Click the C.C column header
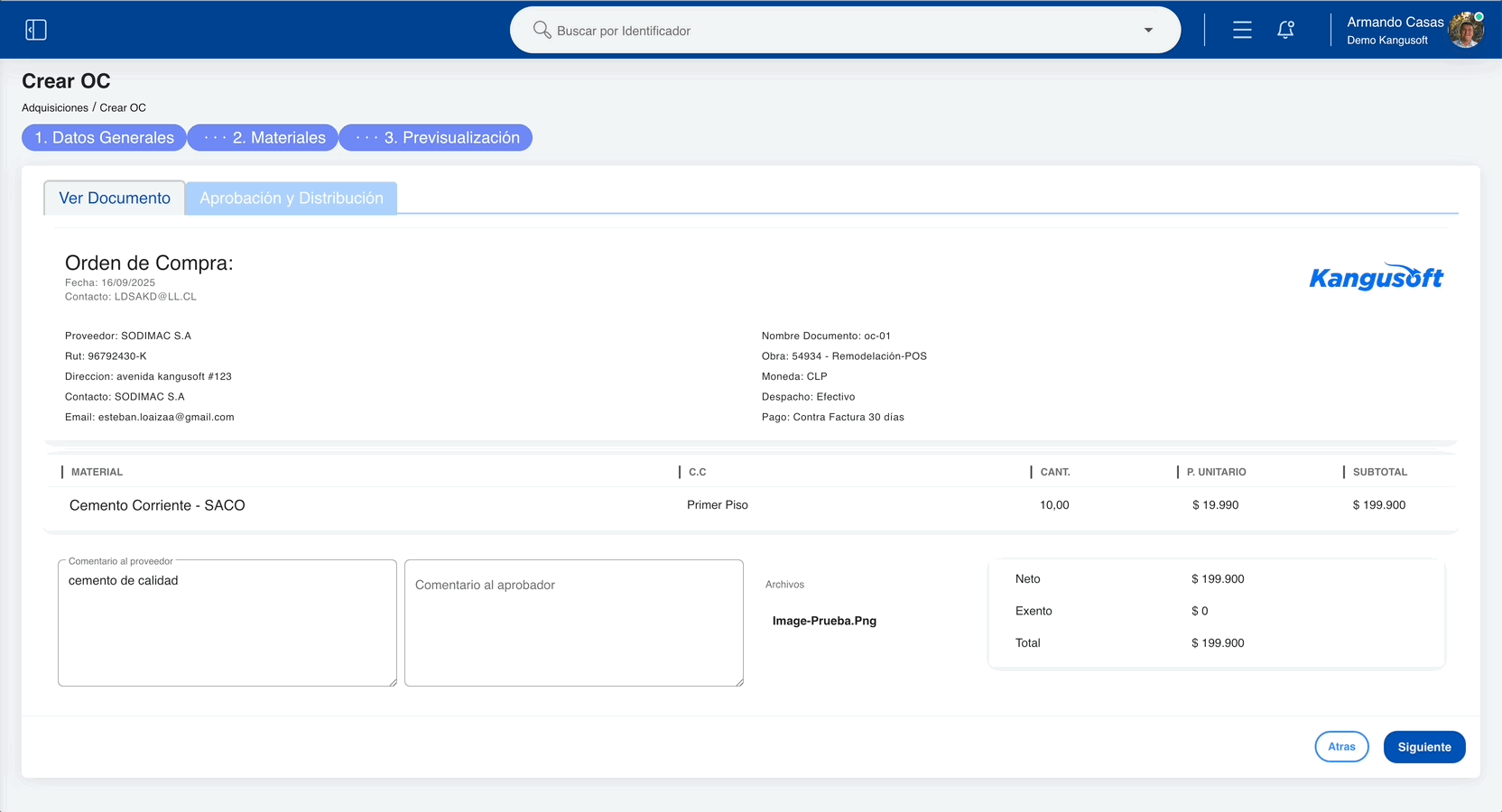1502x812 pixels. pyautogui.click(x=697, y=472)
